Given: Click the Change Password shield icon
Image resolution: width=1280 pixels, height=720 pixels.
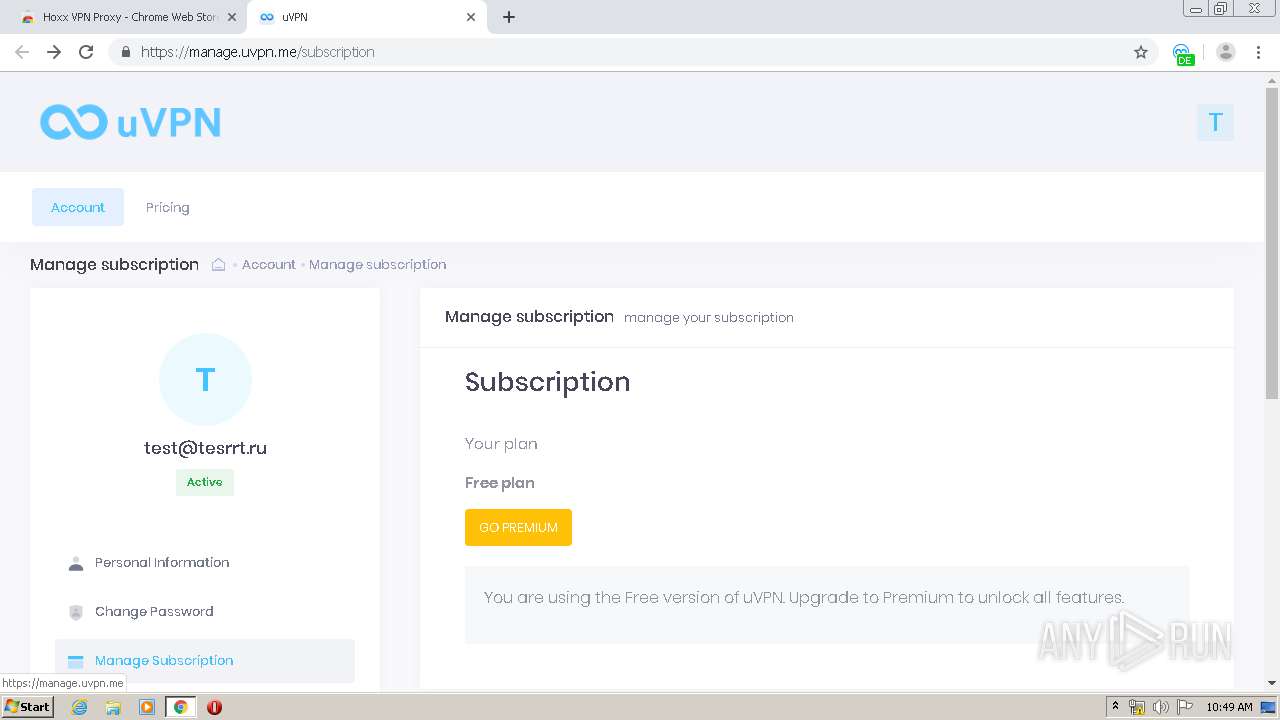Looking at the screenshot, I should [76, 612].
